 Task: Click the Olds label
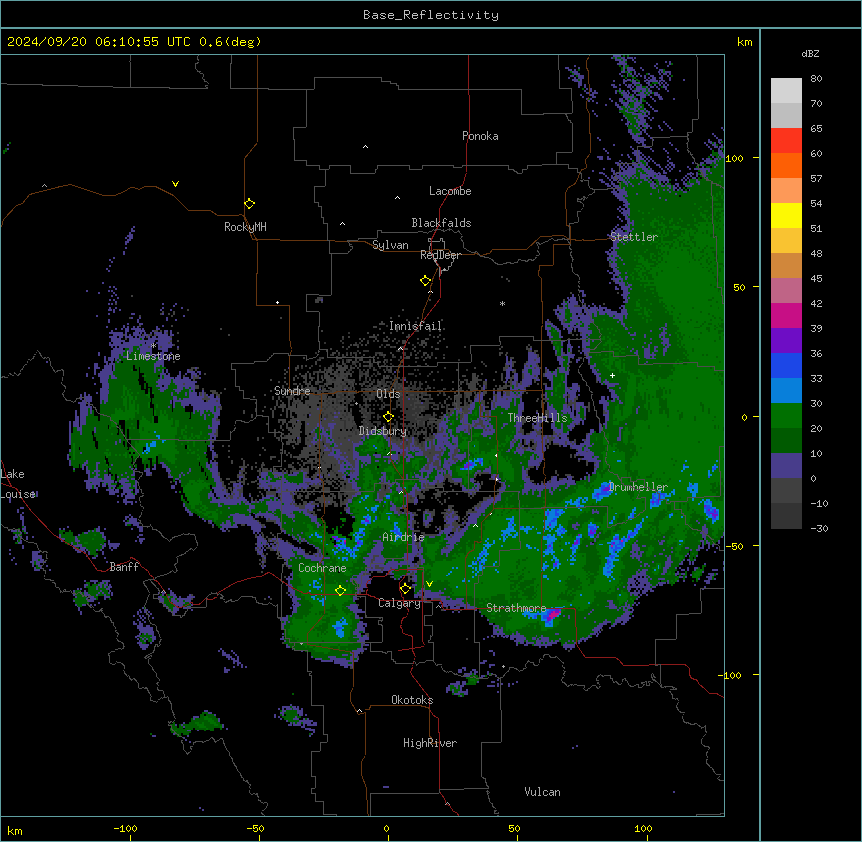(x=388, y=394)
